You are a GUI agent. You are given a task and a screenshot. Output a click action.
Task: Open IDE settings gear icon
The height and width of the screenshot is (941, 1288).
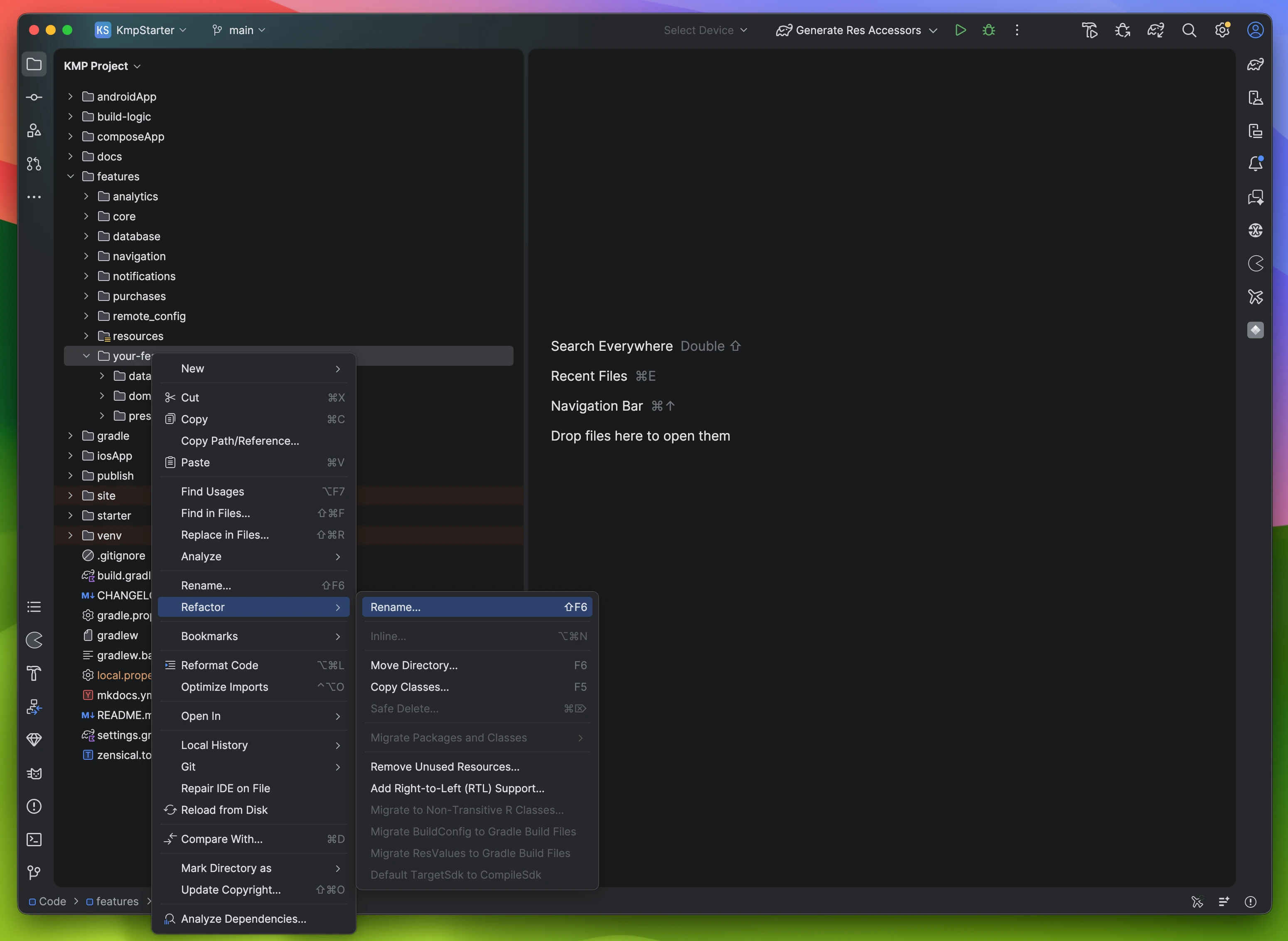tap(1222, 30)
